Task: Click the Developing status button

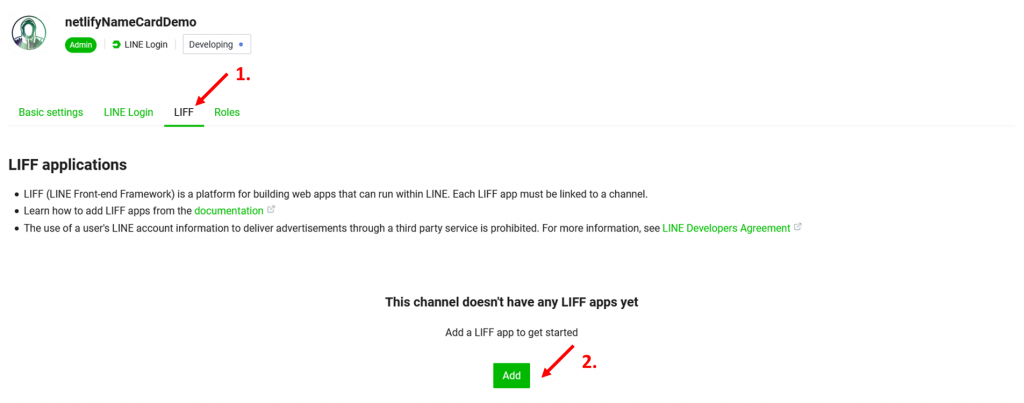Action: 217,44
